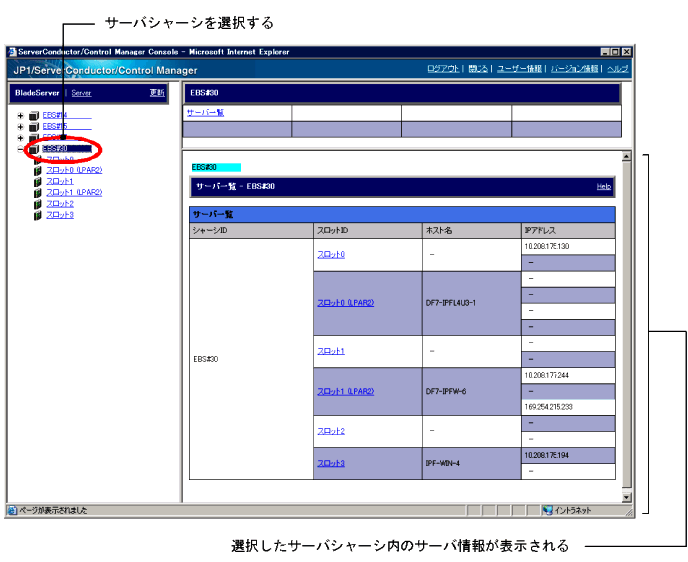688x562 pixels.
Task: Collapse the EBS#30 chassis node
Action: pyautogui.click(x=20, y=149)
